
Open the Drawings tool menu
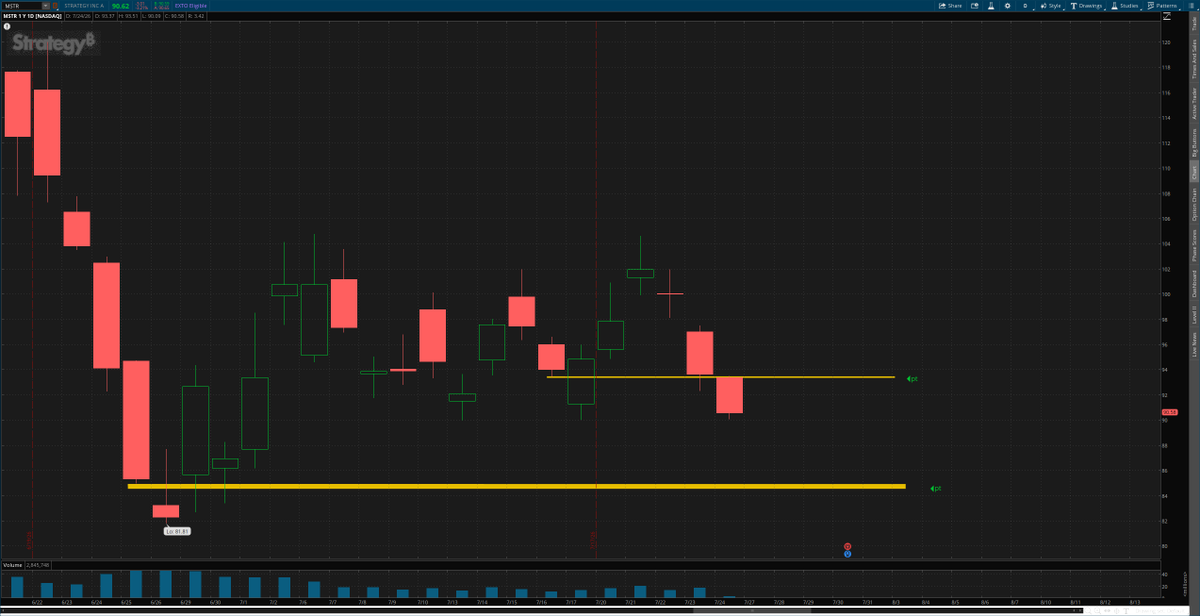pos(1086,5)
